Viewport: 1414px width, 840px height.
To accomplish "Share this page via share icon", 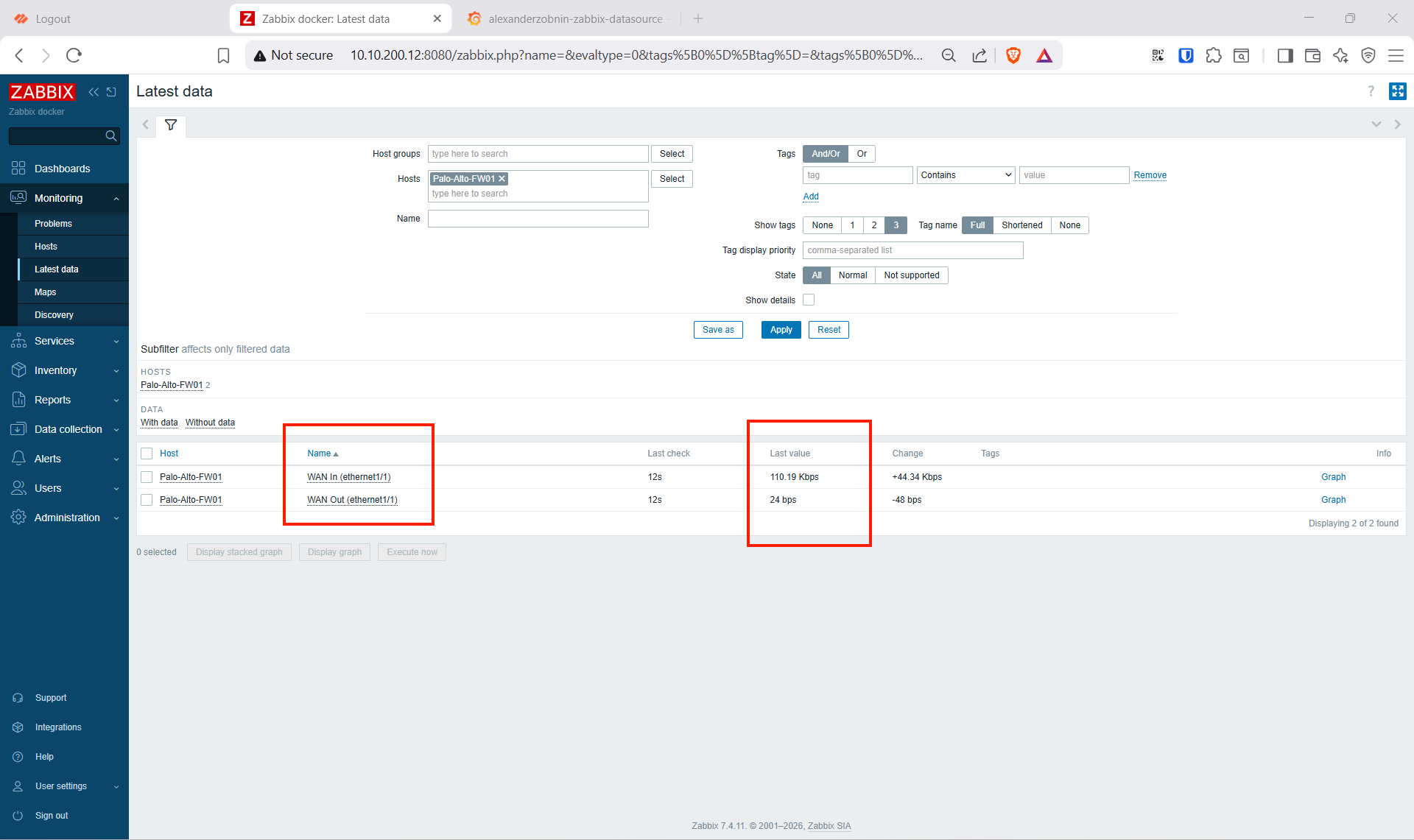I will 979,55.
